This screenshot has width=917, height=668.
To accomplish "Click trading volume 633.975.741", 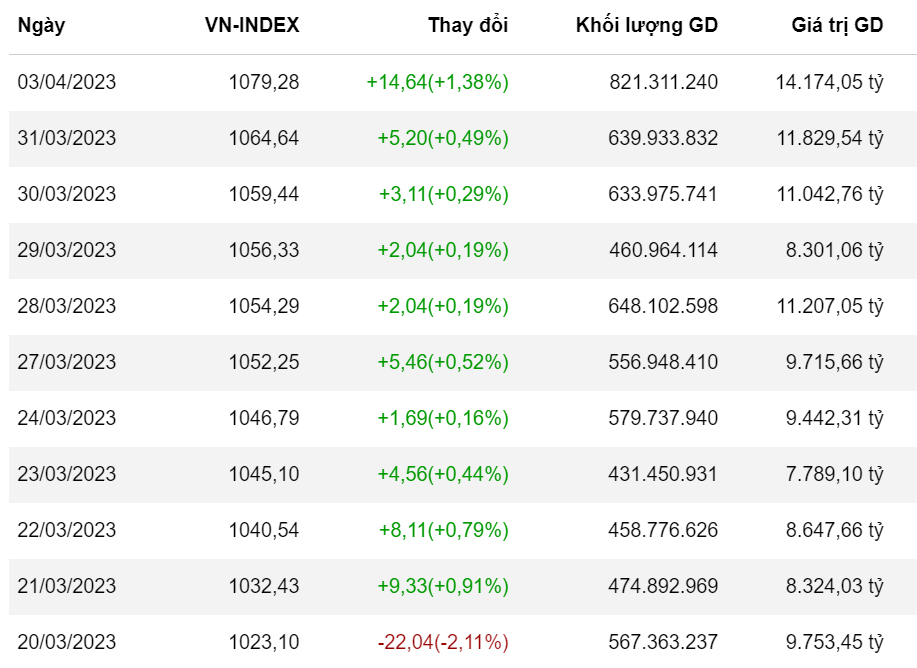I will tap(662, 194).
